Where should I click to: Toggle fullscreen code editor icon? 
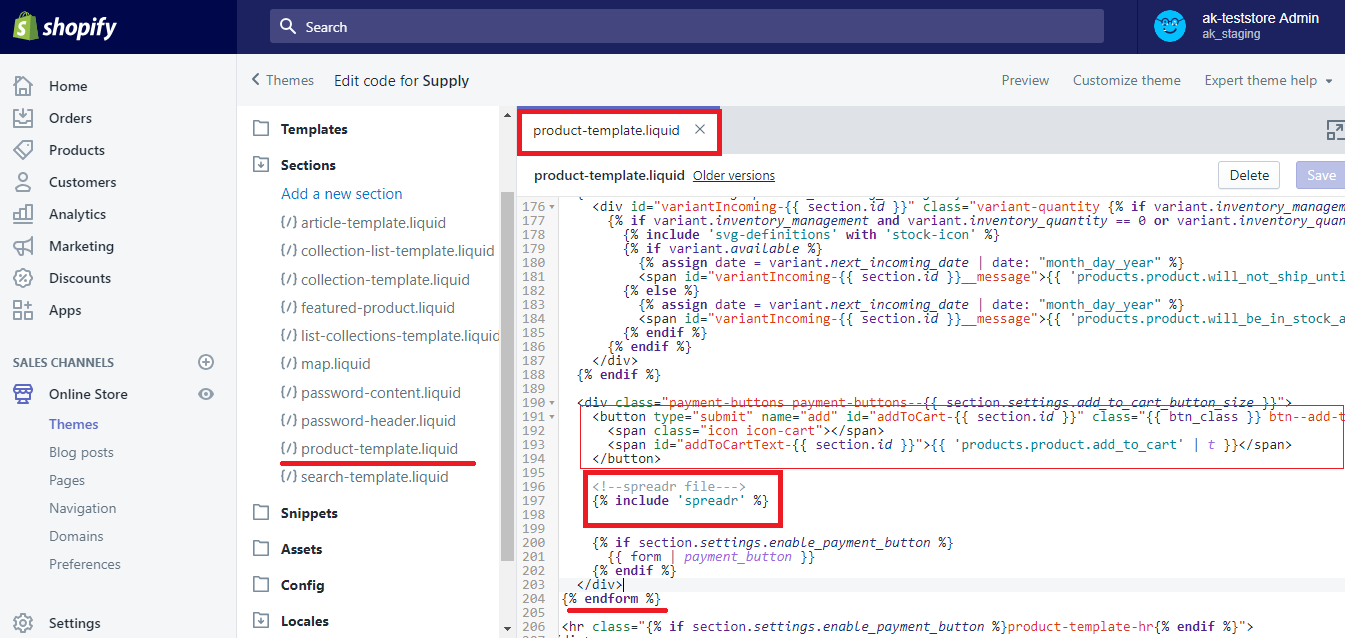coord(1335,130)
